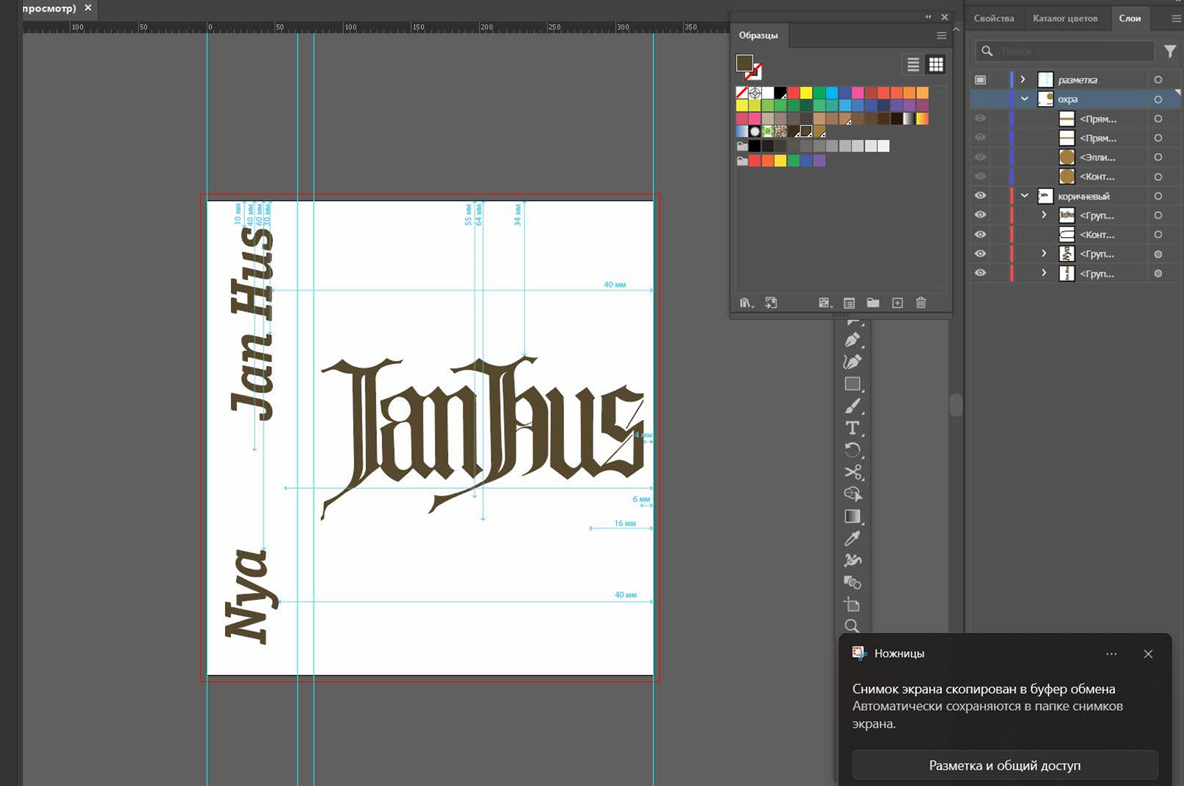Select the blackletter JanHus logo on canvas
Screen dimensions: 1184x786
click(x=483, y=438)
